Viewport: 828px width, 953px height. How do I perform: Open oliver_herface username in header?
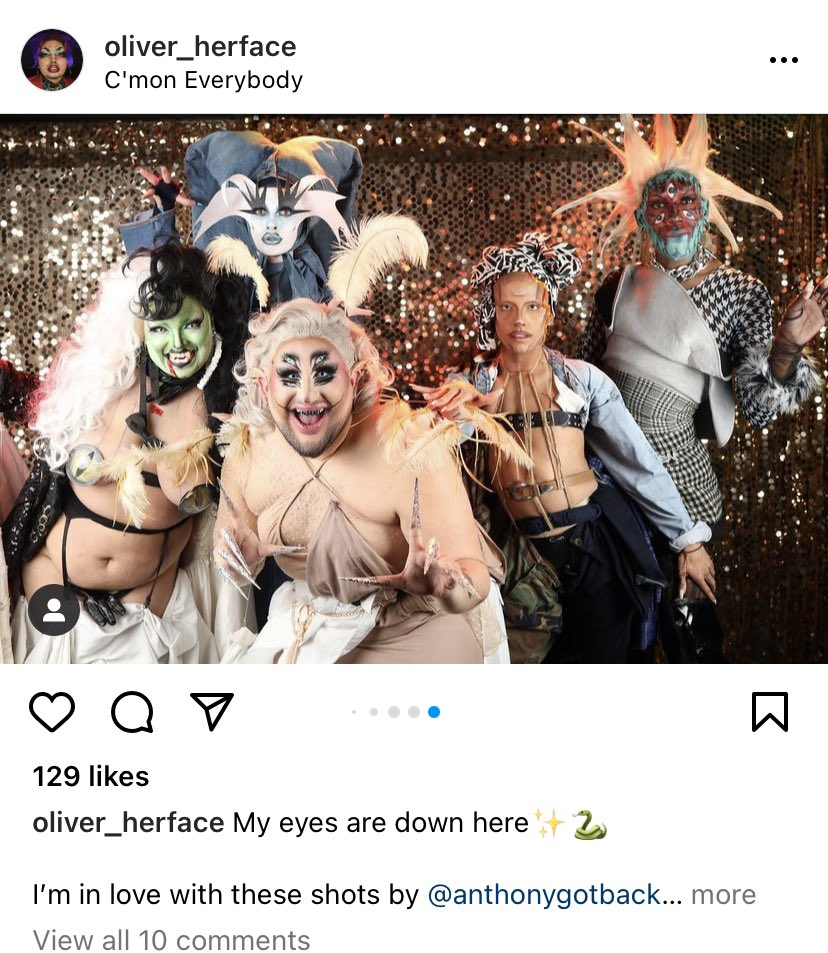[200, 47]
